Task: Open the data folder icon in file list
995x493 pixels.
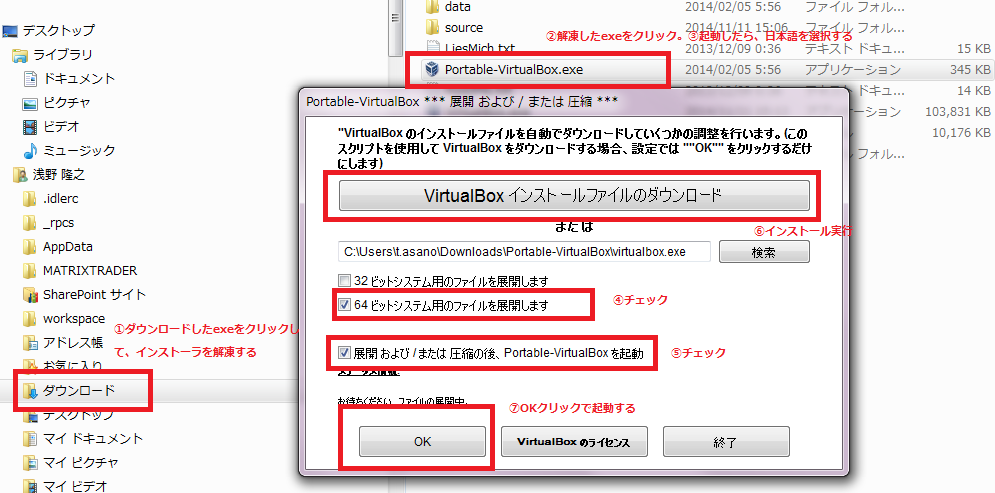Action: coord(432,7)
